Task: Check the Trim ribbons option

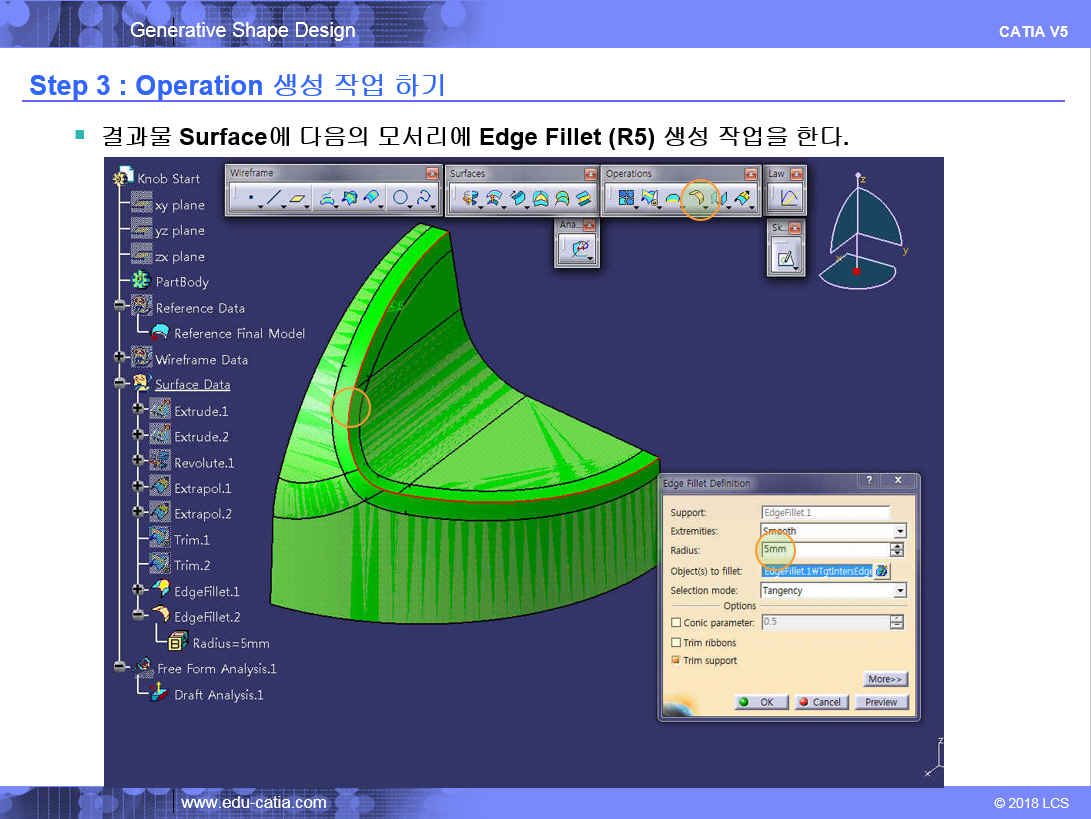Action: (676, 643)
